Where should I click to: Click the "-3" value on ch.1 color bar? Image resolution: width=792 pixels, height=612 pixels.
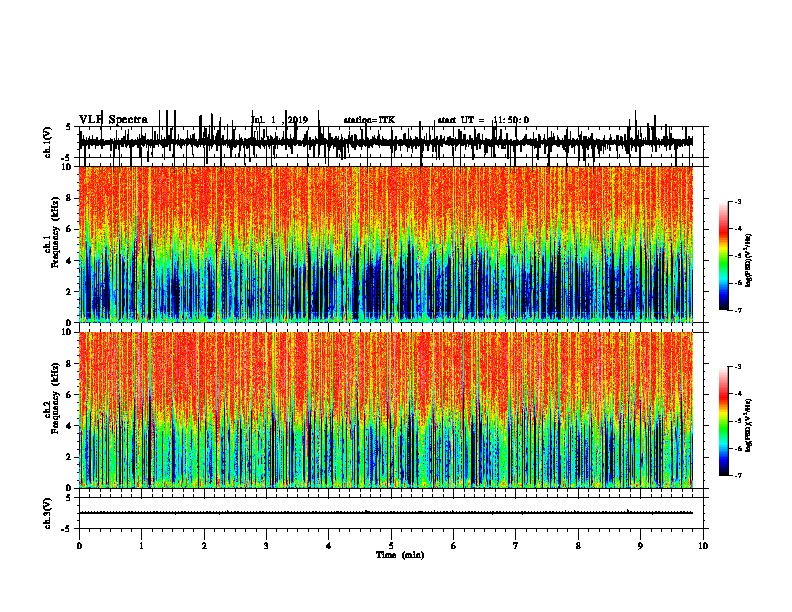(737, 202)
